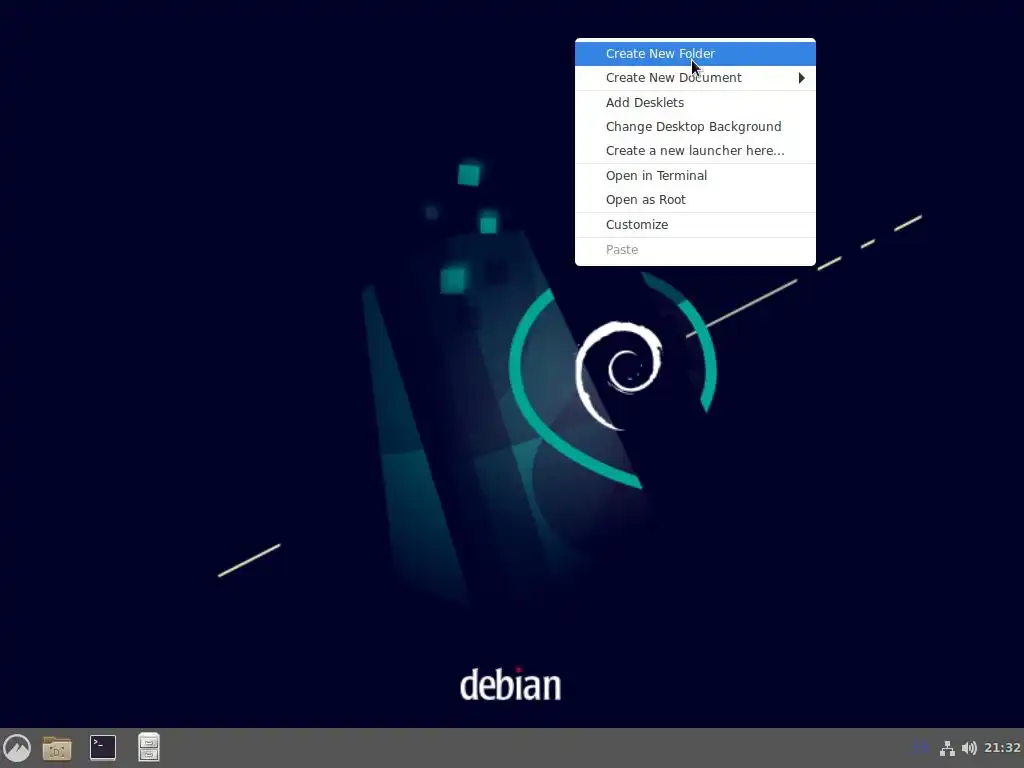Show desktop via folder icon in panel
This screenshot has height=768, width=1024.
(57, 748)
